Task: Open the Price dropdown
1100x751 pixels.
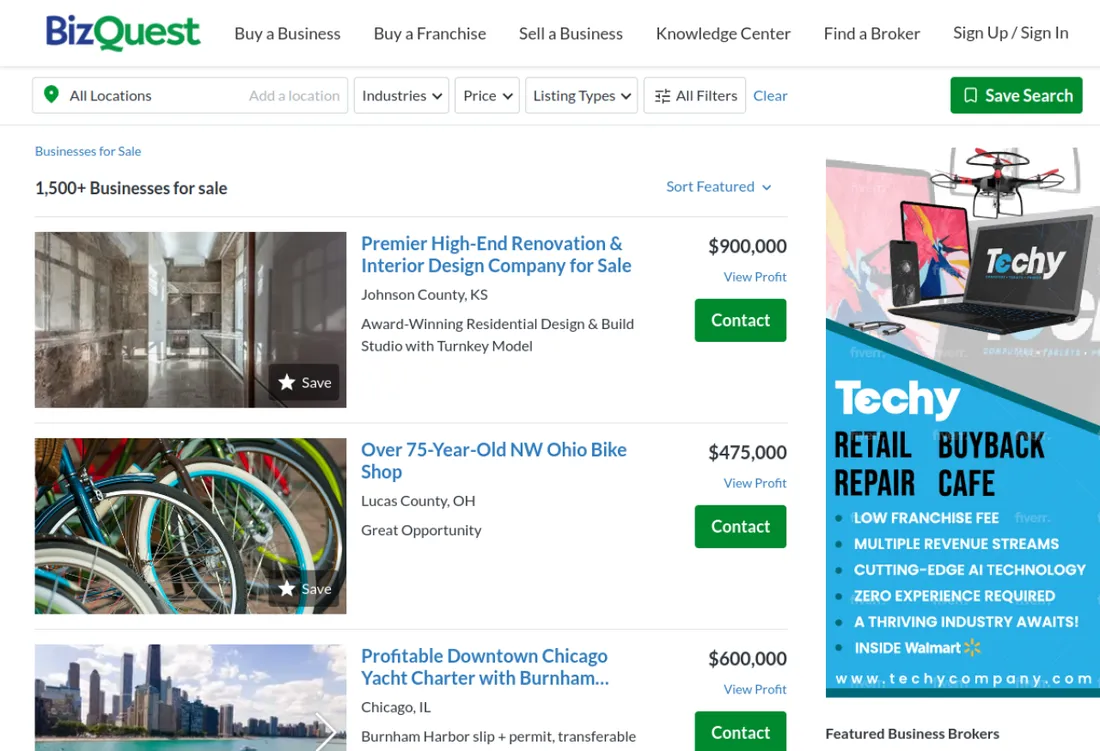Action: pos(488,95)
